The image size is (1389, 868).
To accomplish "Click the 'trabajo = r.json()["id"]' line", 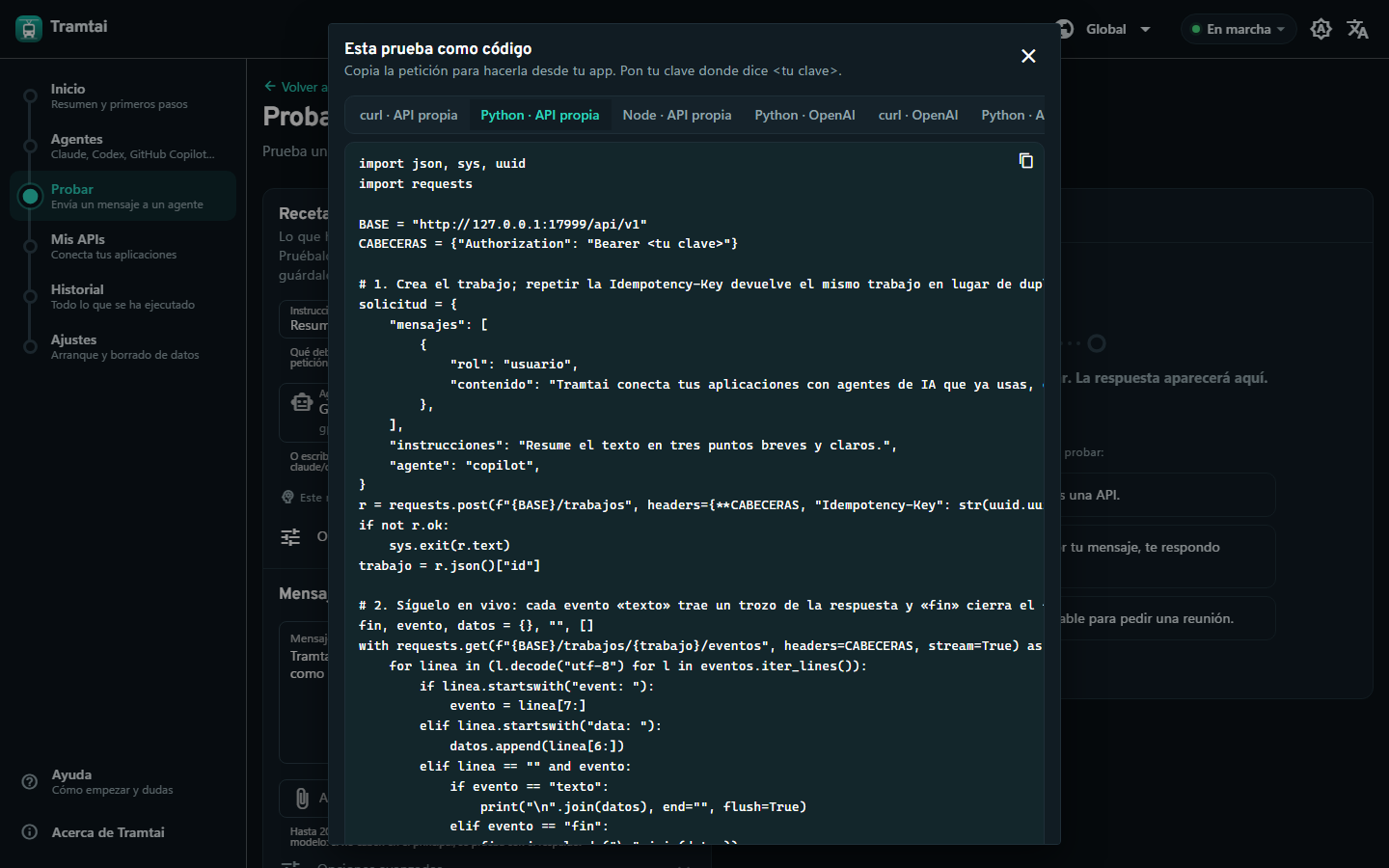I will coord(449,565).
